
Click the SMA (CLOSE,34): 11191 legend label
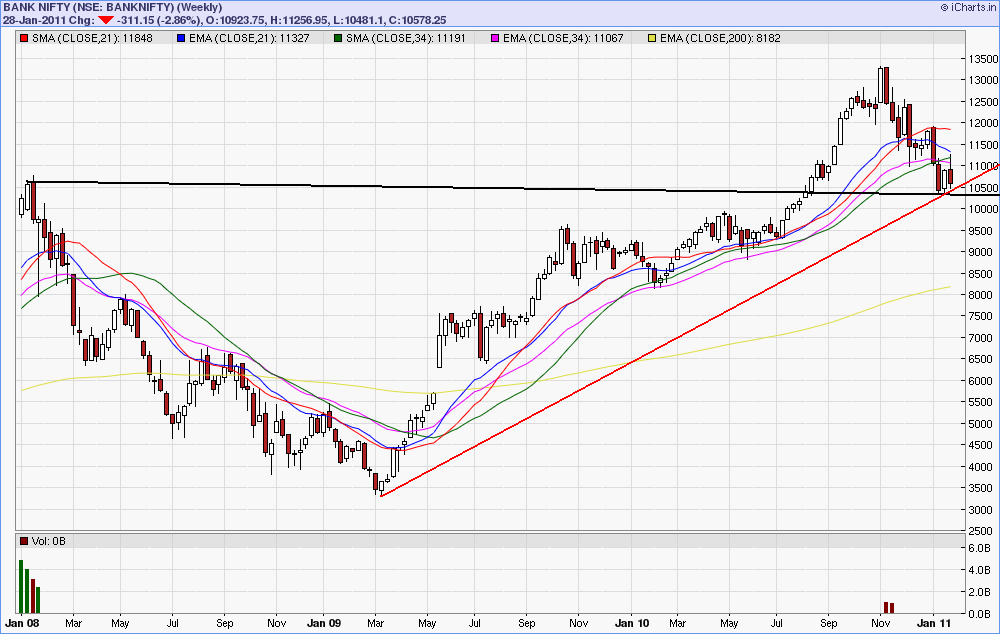(x=406, y=38)
